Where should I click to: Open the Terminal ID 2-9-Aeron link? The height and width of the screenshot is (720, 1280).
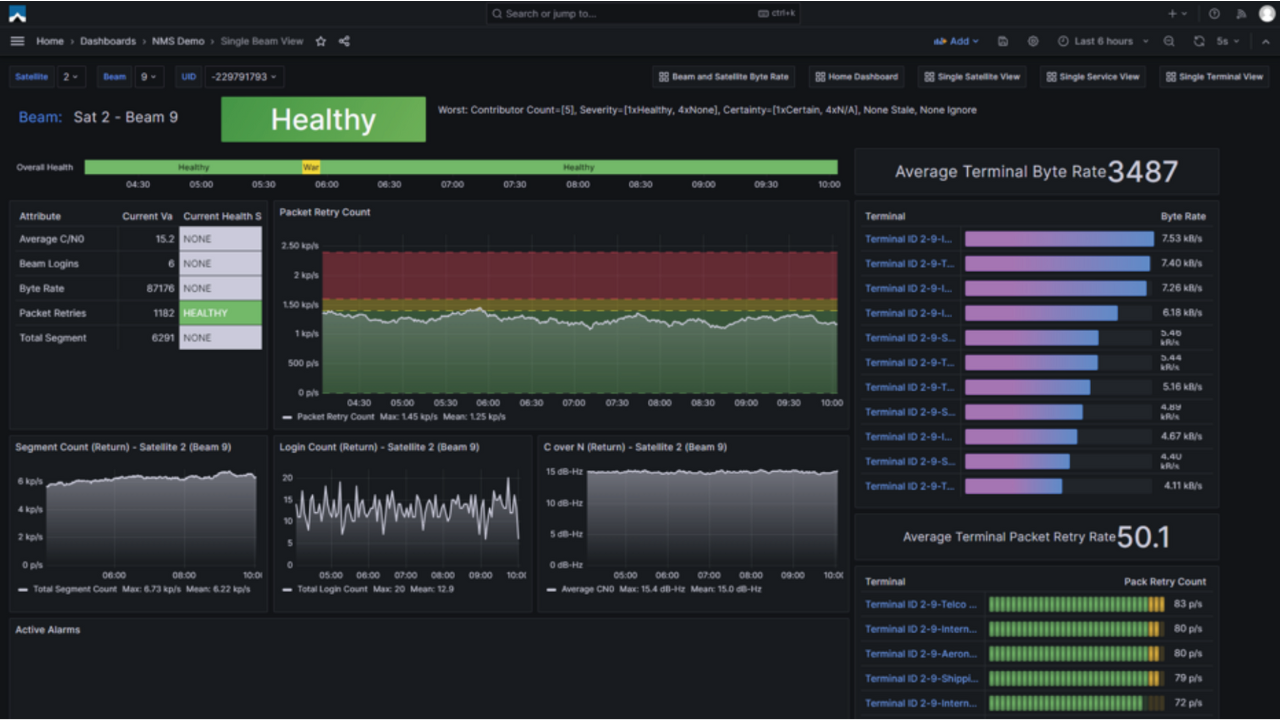coord(921,654)
